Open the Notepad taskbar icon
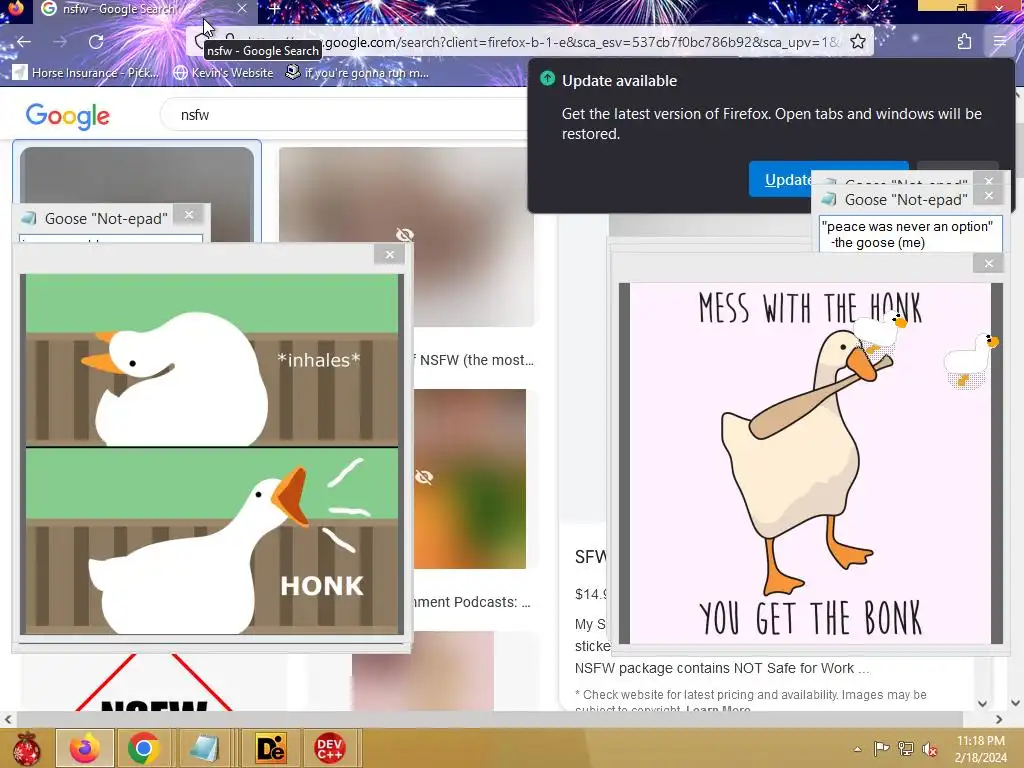Viewport: 1024px width, 768px height. click(x=204, y=748)
